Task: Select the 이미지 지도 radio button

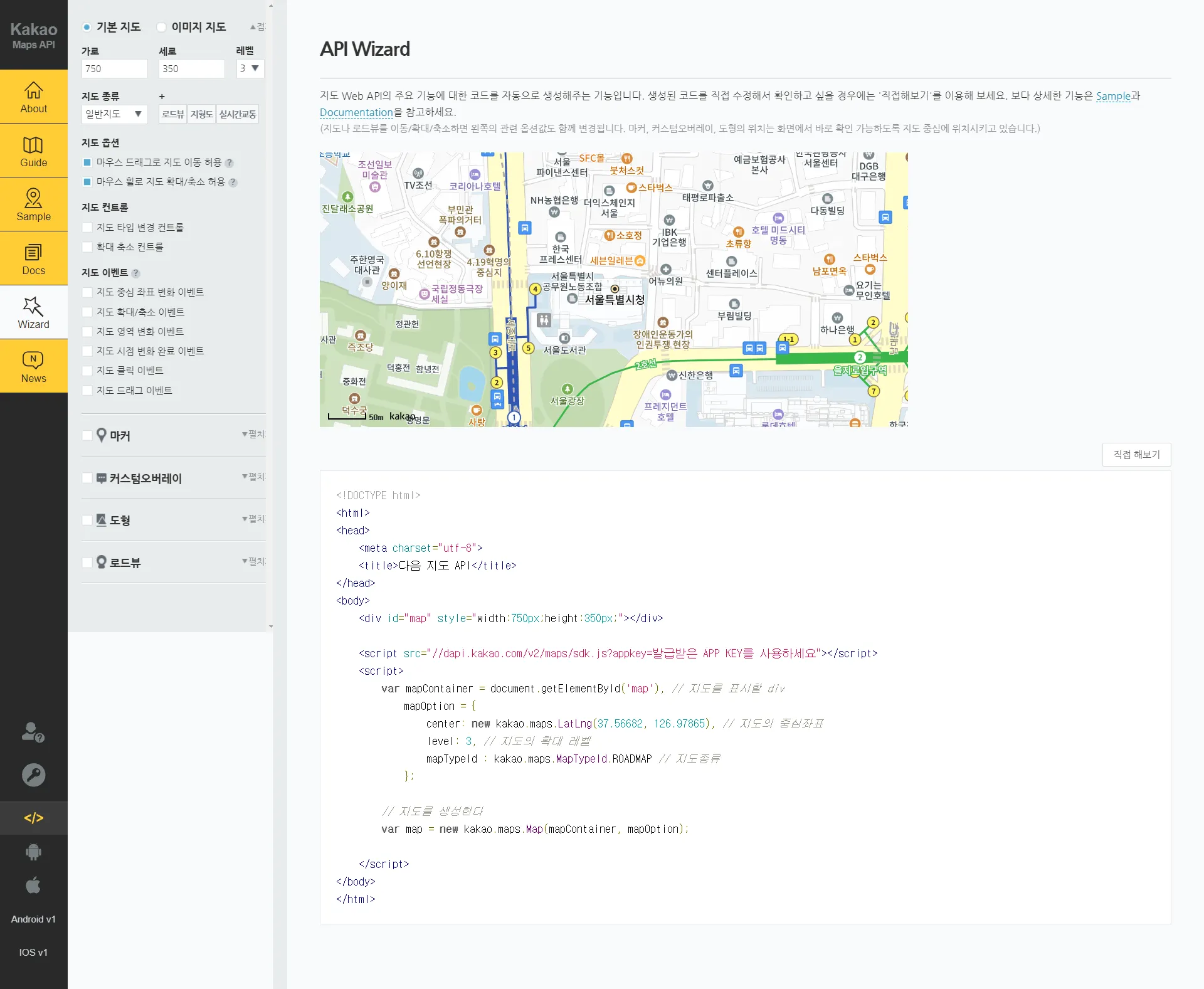Action: (162, 27)
